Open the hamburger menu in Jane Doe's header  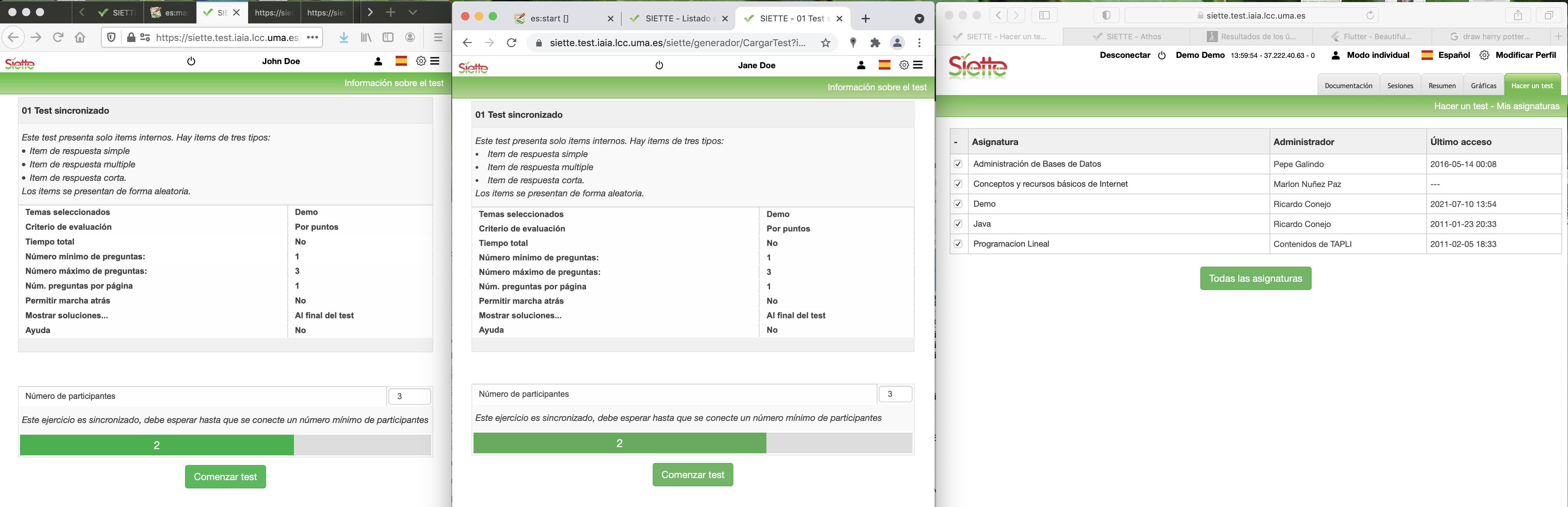click(x=918, y=65)
